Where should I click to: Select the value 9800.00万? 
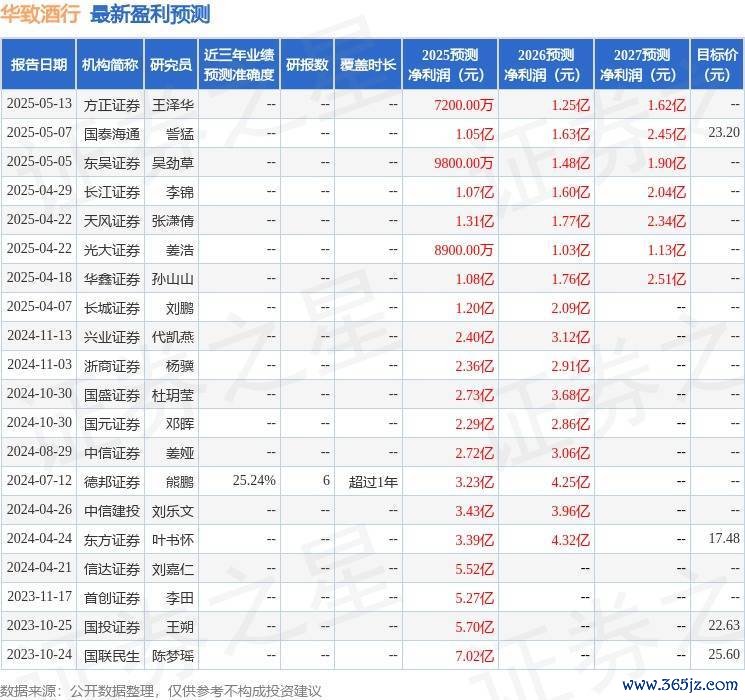(x=463, y=163)
